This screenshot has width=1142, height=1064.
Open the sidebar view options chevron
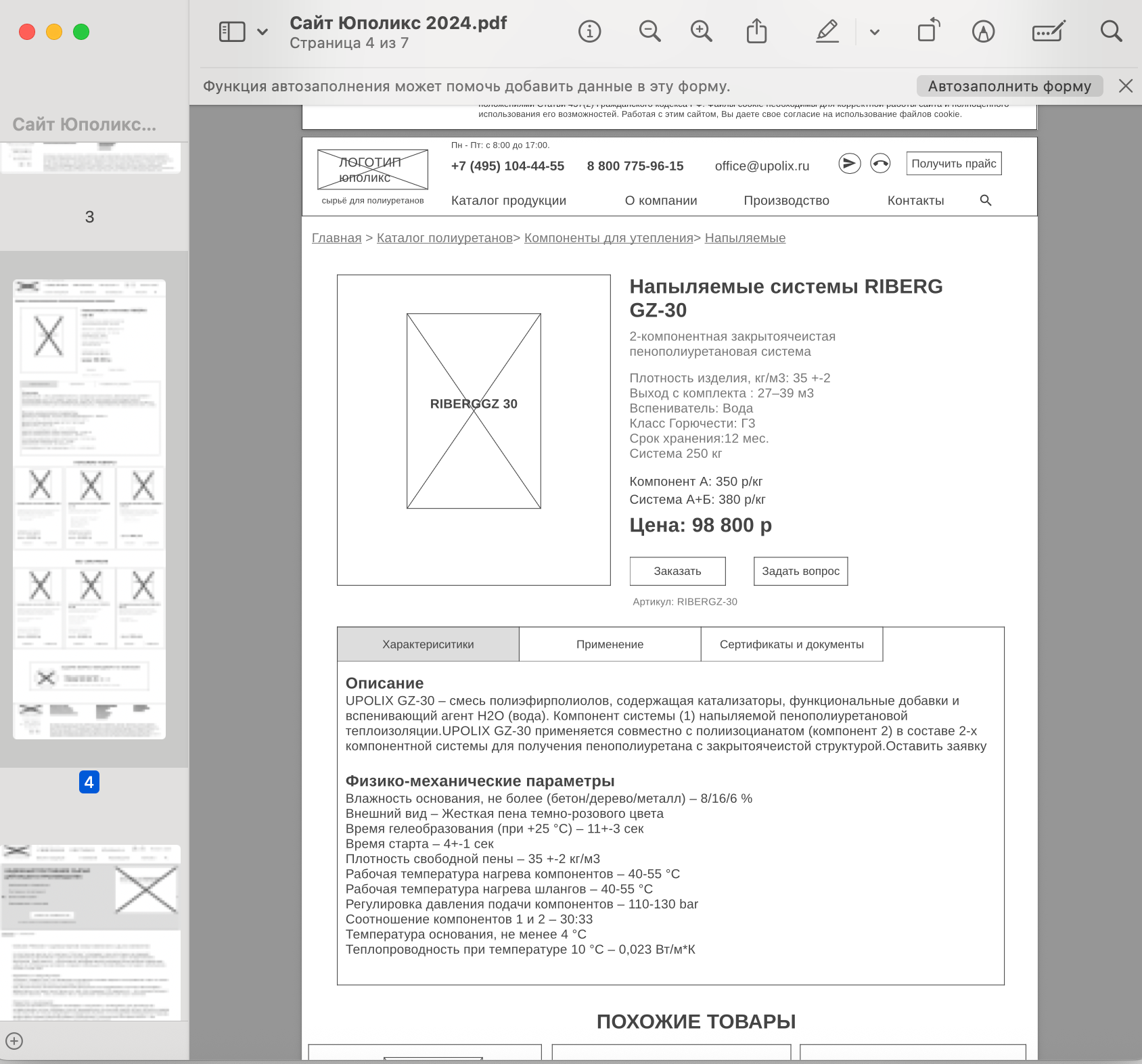point(262,32)
